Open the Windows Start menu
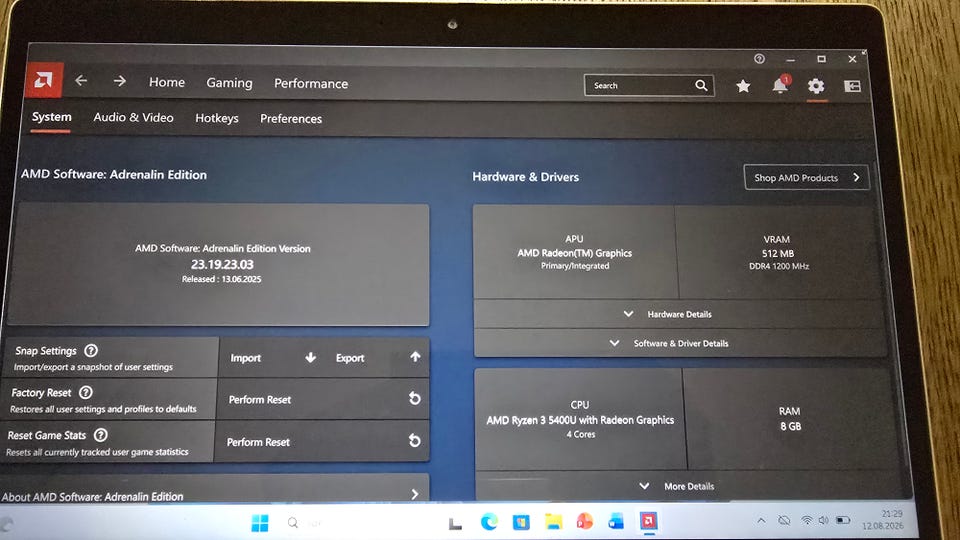This screenshot has height=540, width=960. (260, 523)
